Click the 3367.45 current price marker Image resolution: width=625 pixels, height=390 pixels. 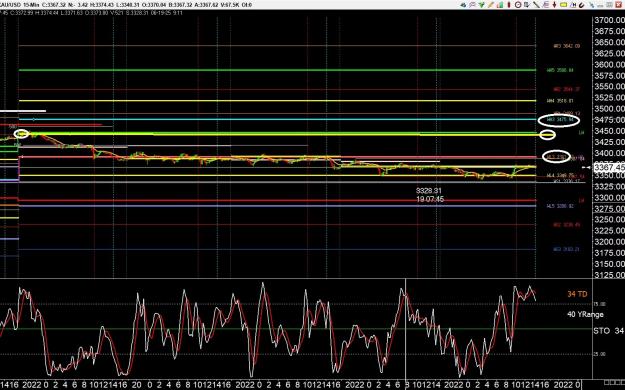(x=609, y=167)
